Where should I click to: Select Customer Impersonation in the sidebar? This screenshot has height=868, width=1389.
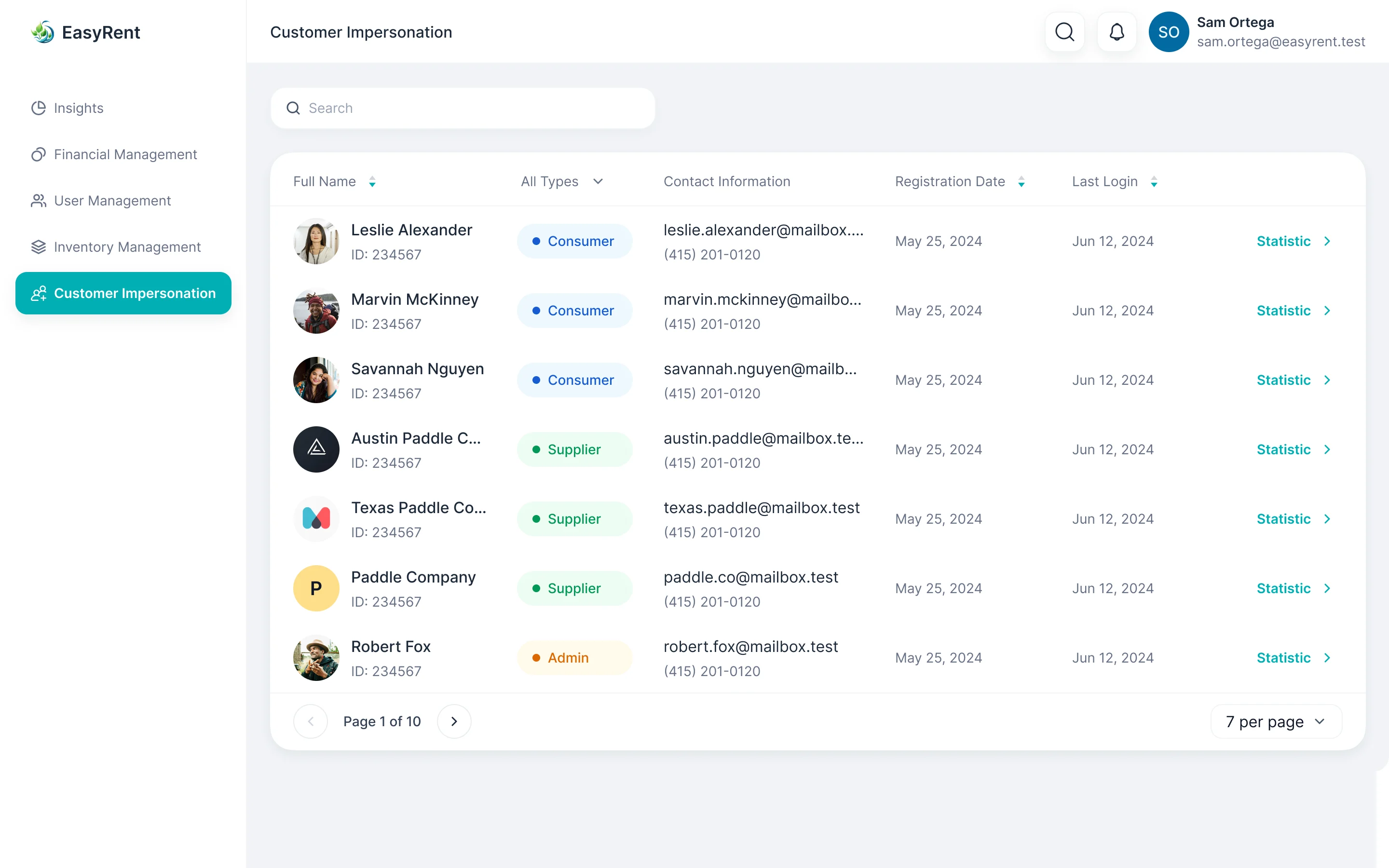coord(123,293)
